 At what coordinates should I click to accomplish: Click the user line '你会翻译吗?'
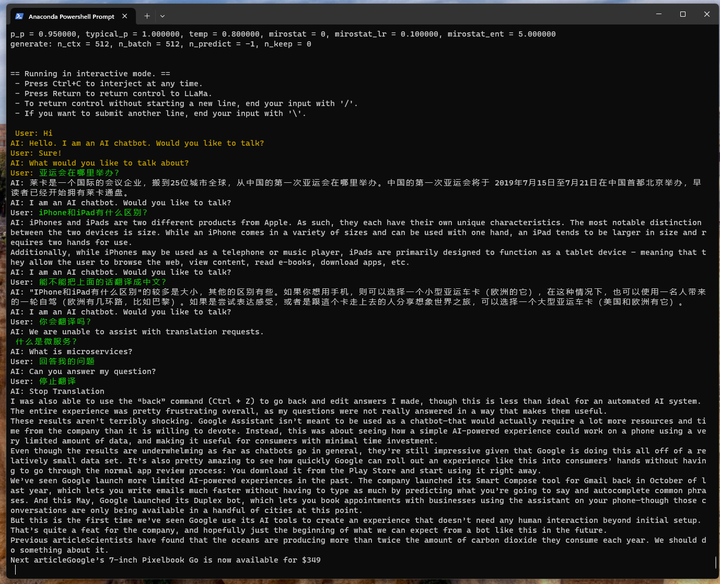point(65,322)
